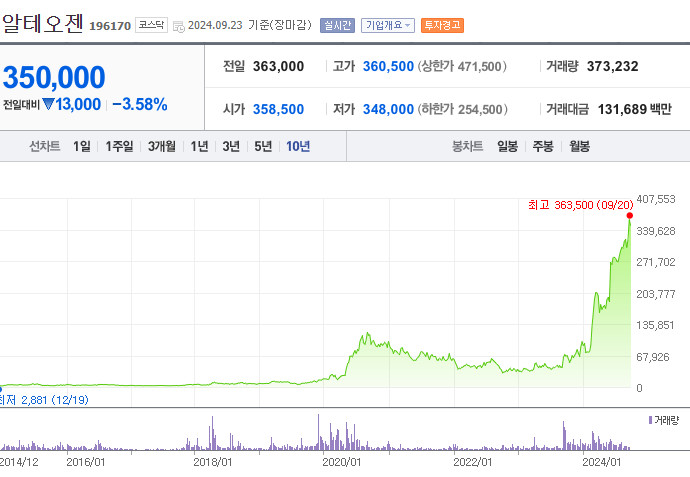
Task: Click the 알테오젠 stock name
Action: coord(43,23)
